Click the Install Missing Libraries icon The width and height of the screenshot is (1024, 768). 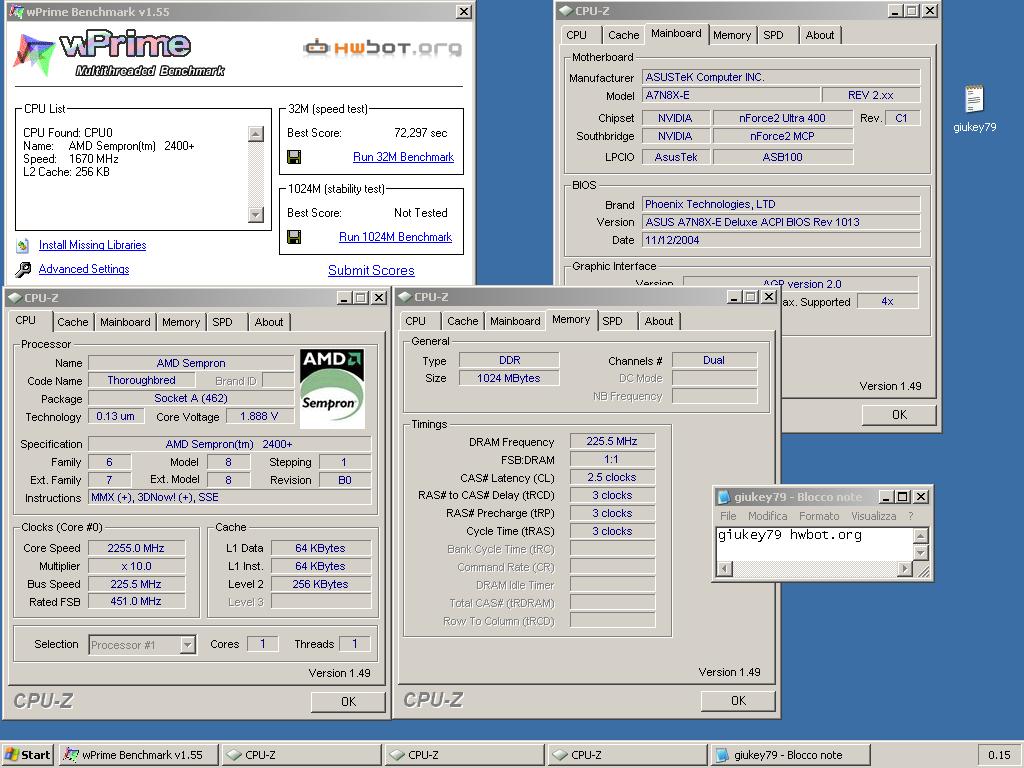point(24,246)
